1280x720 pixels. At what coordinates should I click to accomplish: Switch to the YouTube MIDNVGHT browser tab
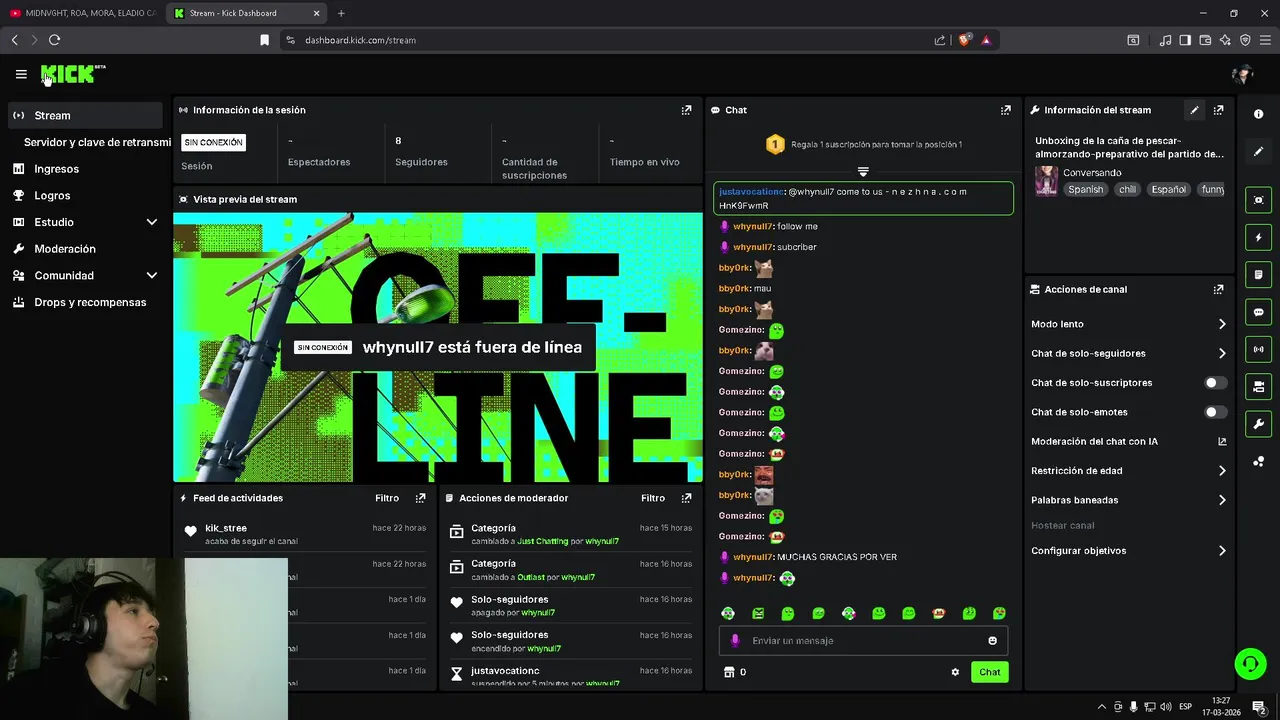coord(83,13)
